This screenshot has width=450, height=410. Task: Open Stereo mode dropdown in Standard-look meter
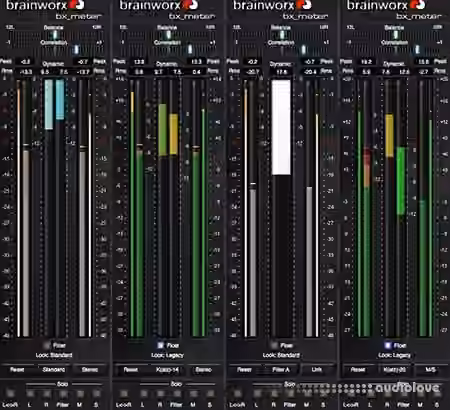coord(90,370)
